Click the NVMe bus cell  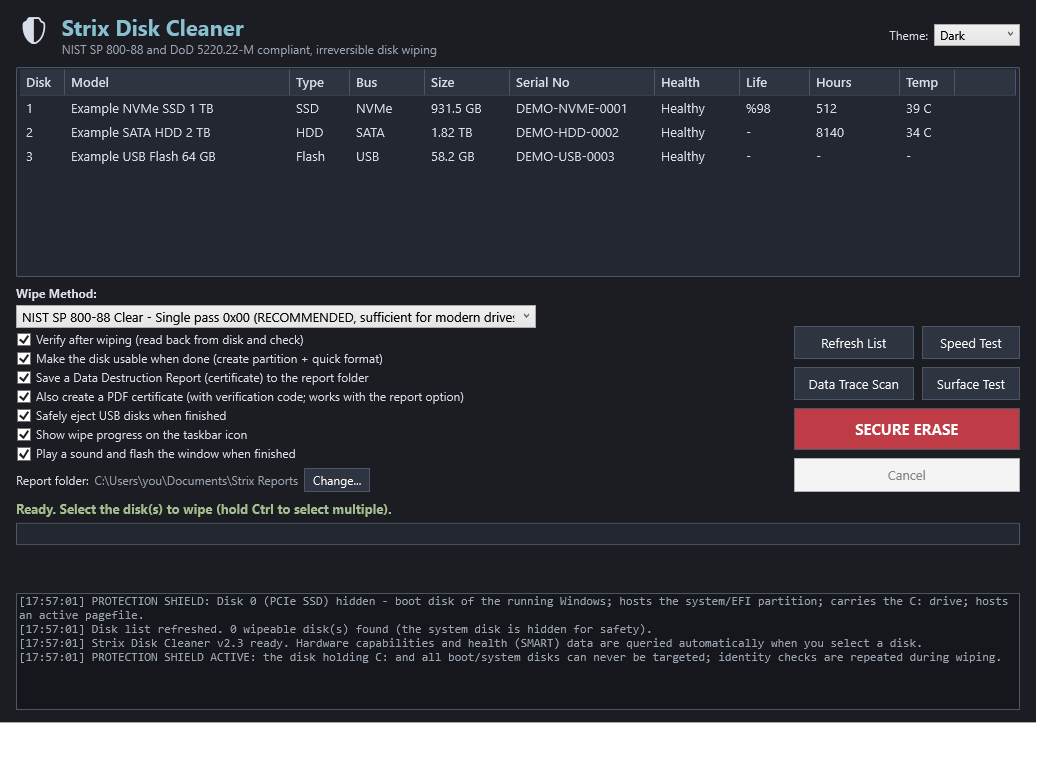(374, 109)
